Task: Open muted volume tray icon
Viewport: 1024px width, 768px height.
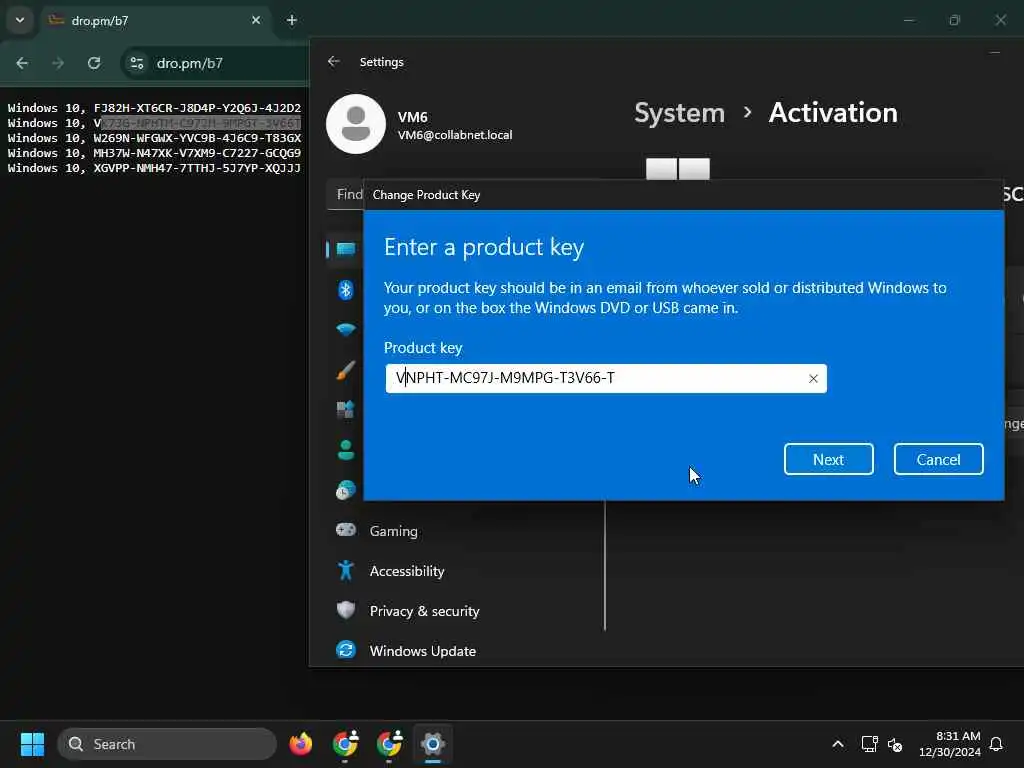Action: point(895,744)
